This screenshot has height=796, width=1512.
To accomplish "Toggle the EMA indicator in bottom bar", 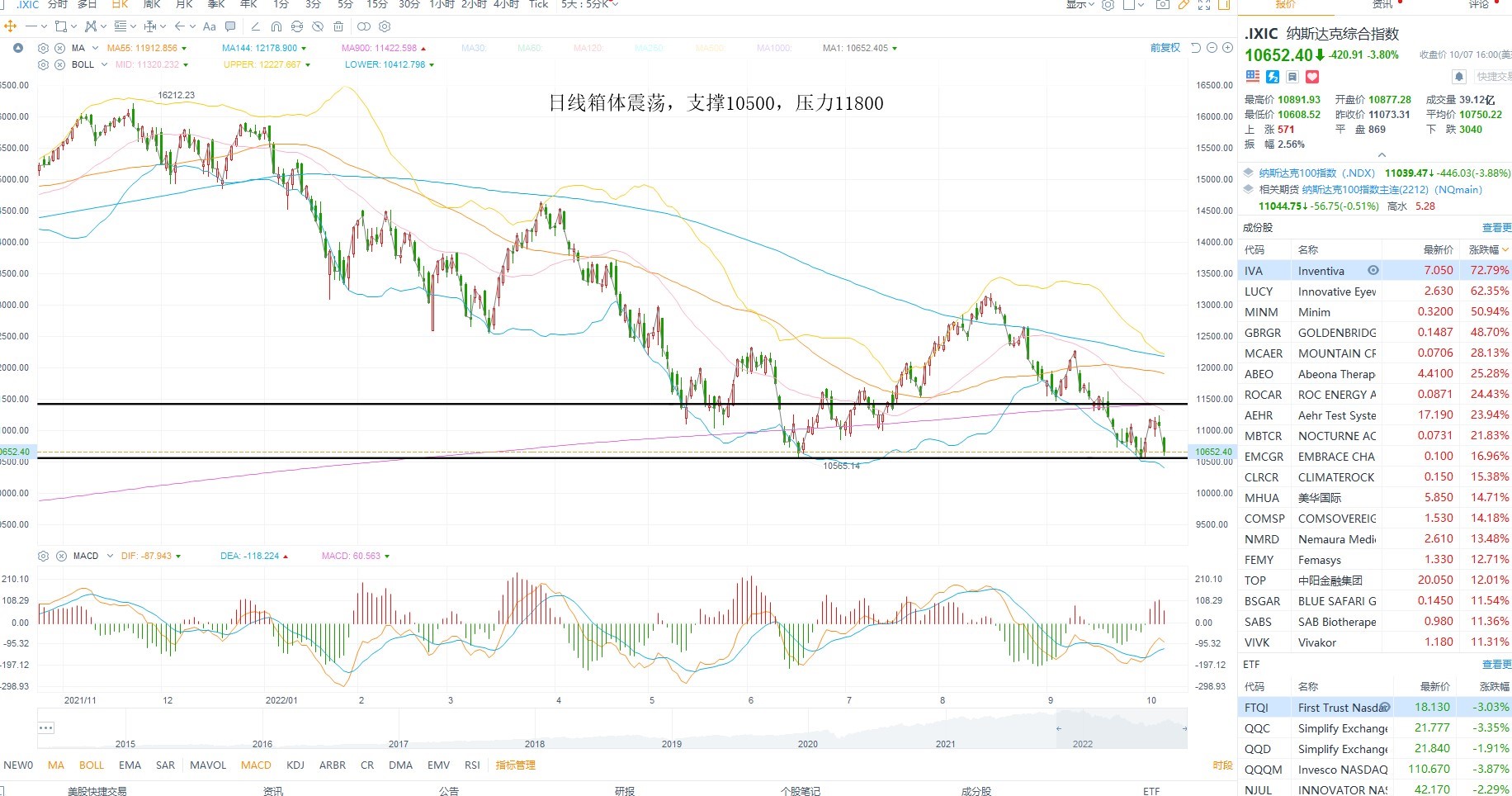I will coord(130,765).
